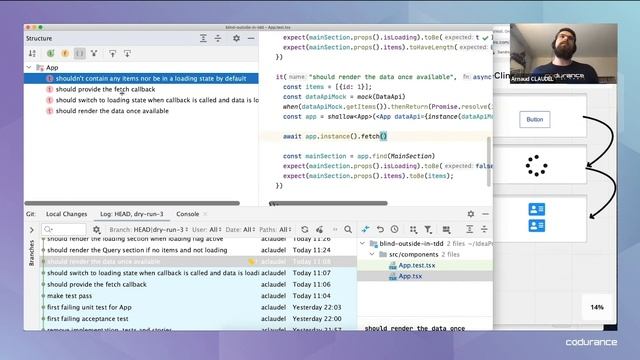Click the revert selected changes icon
The width and height of the screenshot is (640, 360).
(x=380, y=229)
